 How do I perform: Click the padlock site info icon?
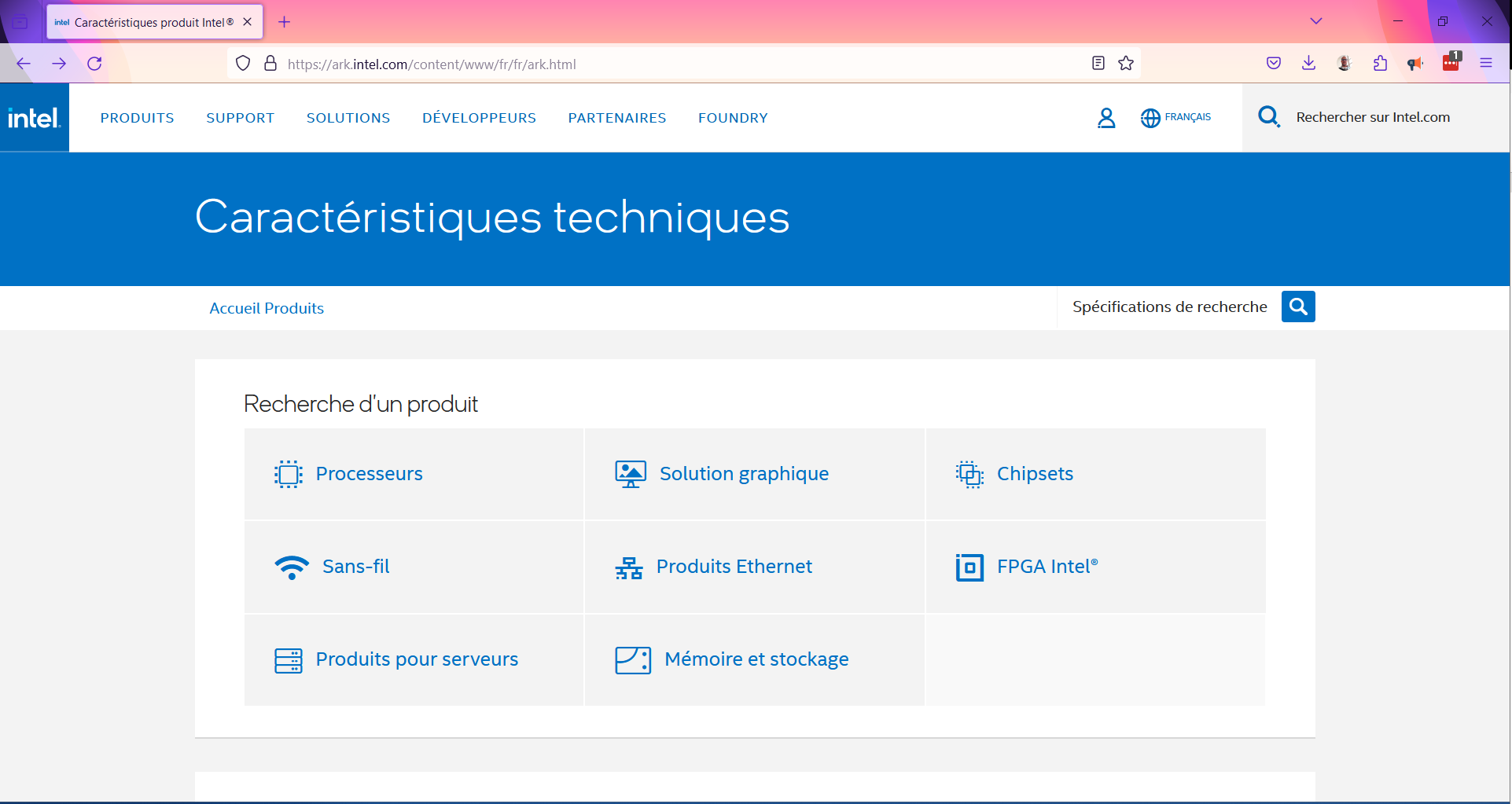tap(270, 64)
